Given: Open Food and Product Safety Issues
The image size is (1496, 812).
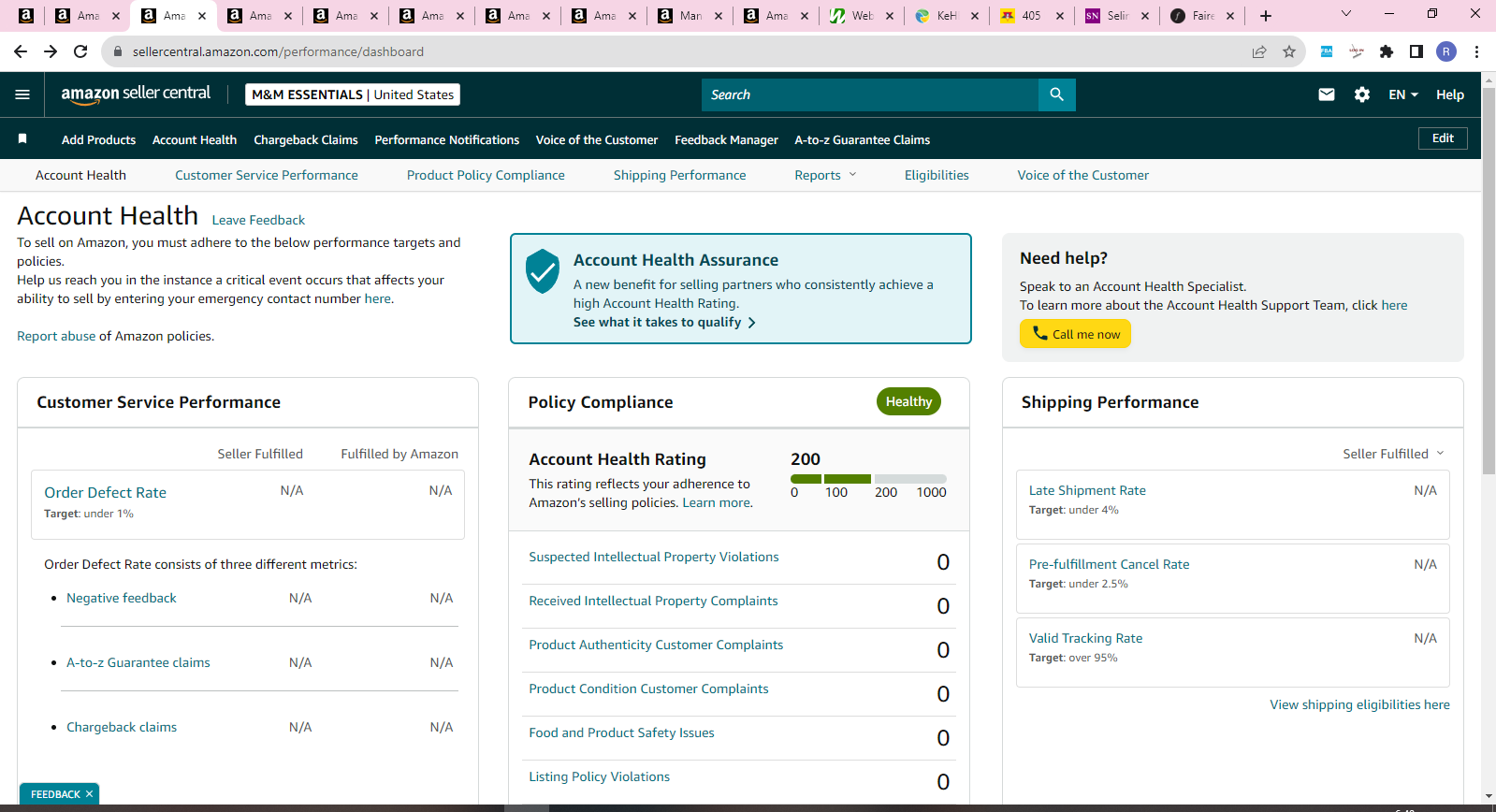Looking at the screenshot, I should click(621, 732).
